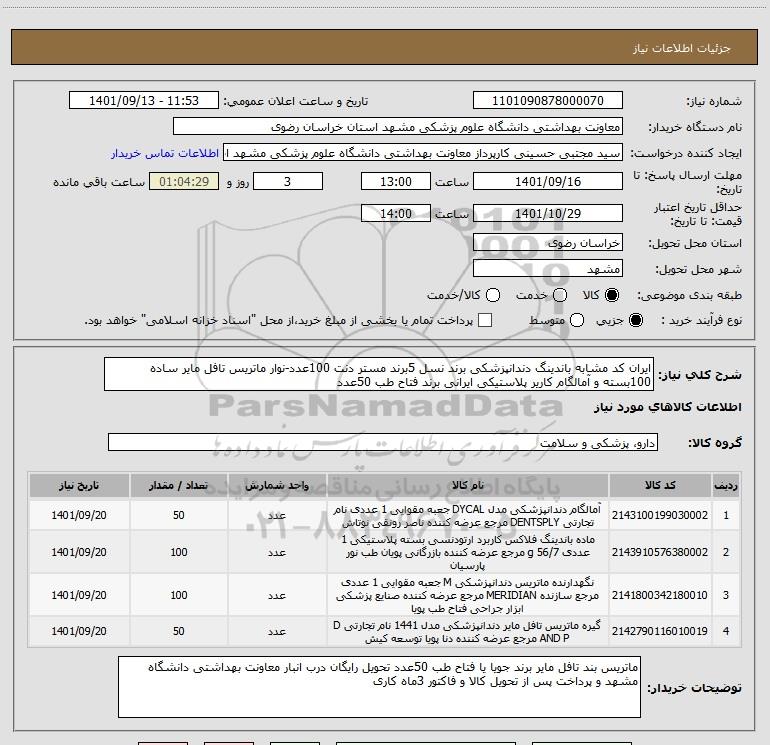770x745 pixels.
Task: Open the اطلاعات تماس خریدار link
Action: [x=165, y=153]
